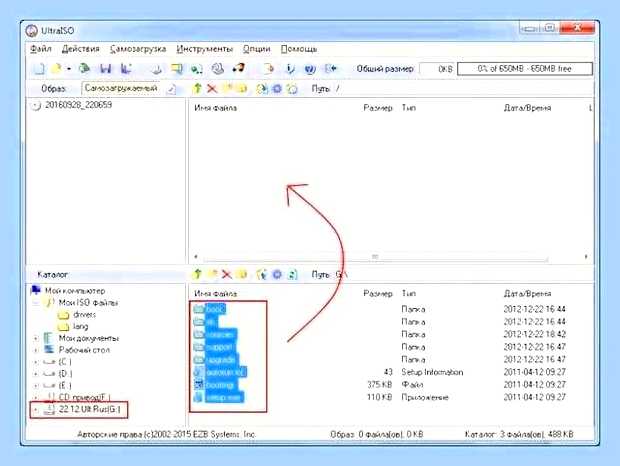
Task: Click the Exit icon at toolbar end
Action: click(330, 69)
